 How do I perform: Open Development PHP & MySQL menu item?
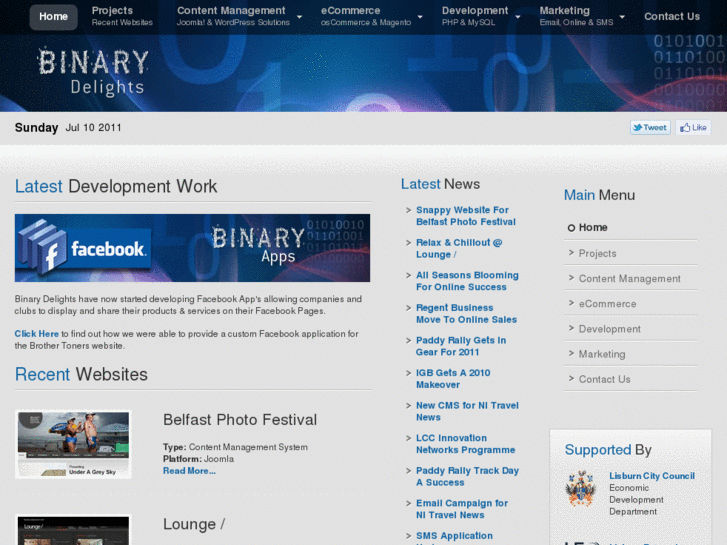tap(475, 16)
